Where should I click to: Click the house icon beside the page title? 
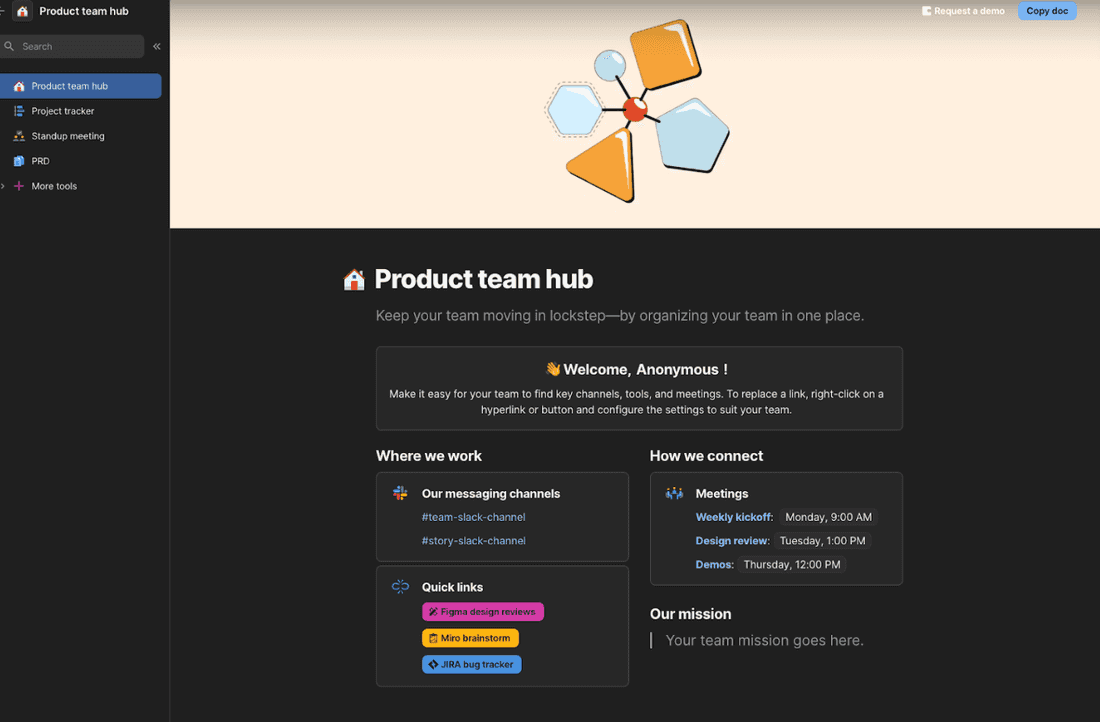(x=354, y=280)
